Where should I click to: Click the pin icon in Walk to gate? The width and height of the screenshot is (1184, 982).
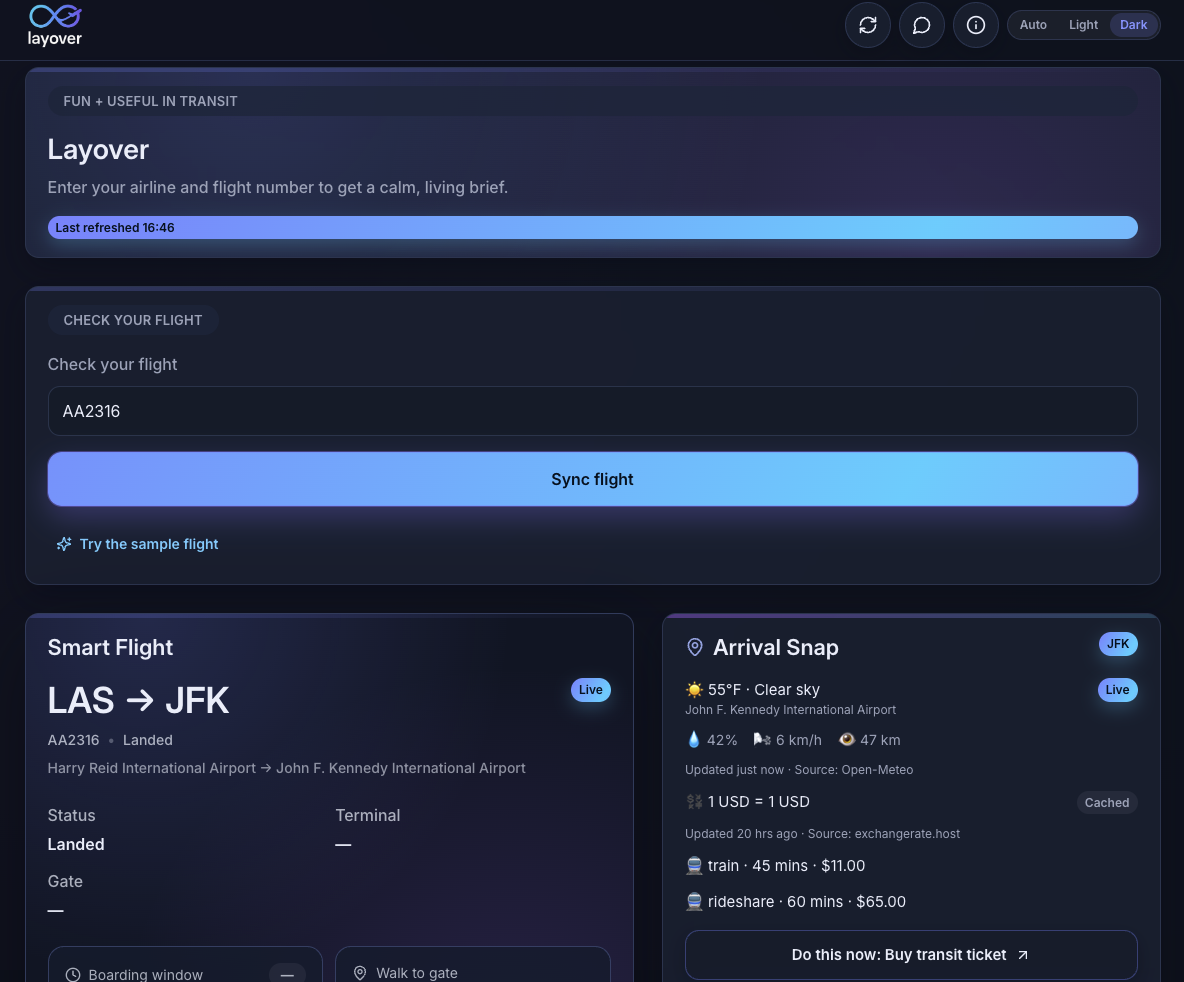click(360, 973)
